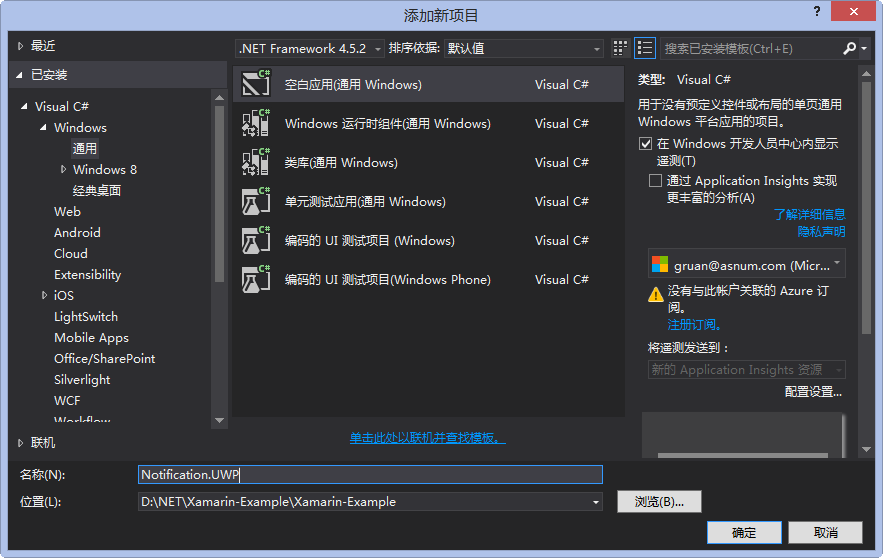
Task: Select the 单元测试应用(通用 Windows) template name
Action: [365, 202]
